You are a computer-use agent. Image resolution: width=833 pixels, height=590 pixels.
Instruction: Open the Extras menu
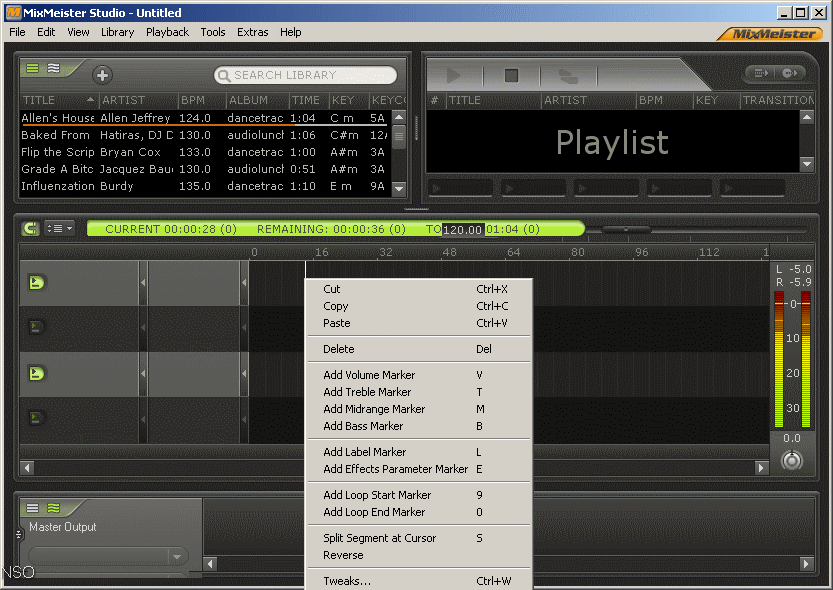(252, 32)
